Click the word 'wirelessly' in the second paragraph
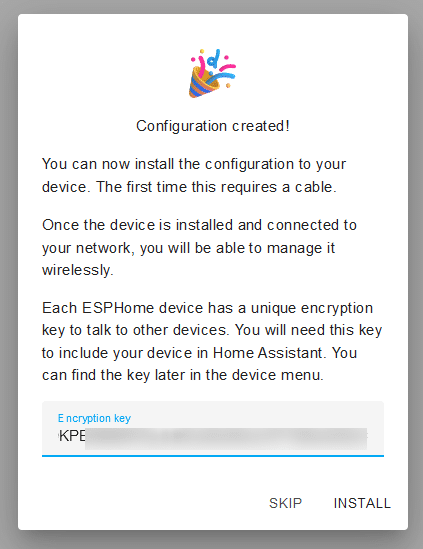Image resolution: width=423 pixels, height=549 pixels. tap(76, 270)
